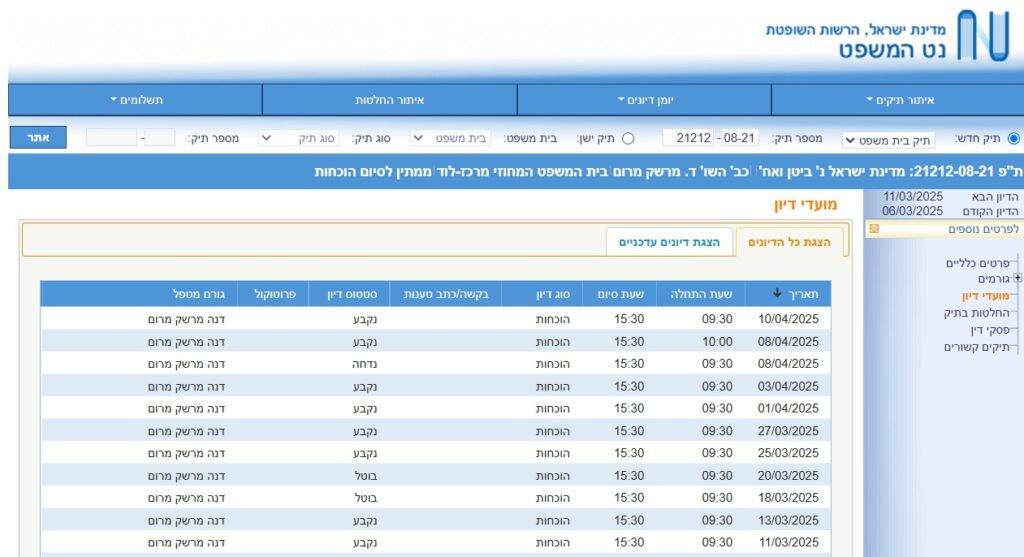Screen dimensions: 1024x557
Task: Click date 25/03/2025 in the table
Action: coord(788,453)
